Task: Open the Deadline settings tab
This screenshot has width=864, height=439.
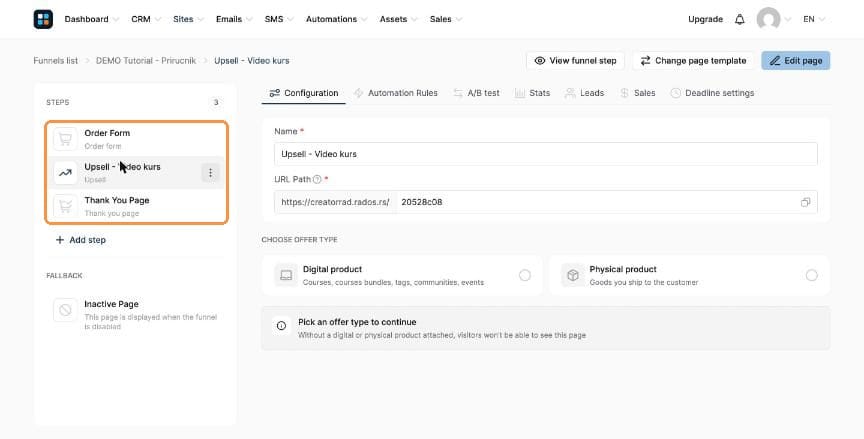Action: click(712, 93)
